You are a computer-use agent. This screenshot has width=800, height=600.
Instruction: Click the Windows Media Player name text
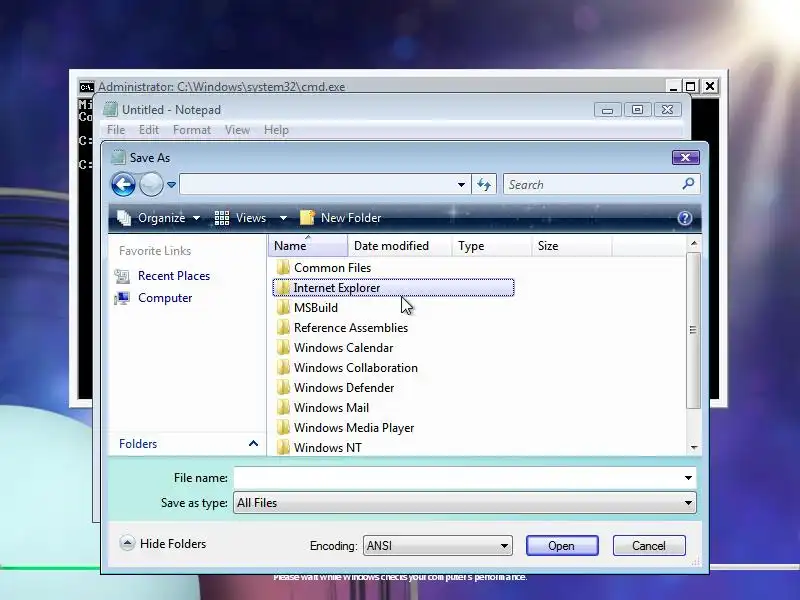(354, 428)
